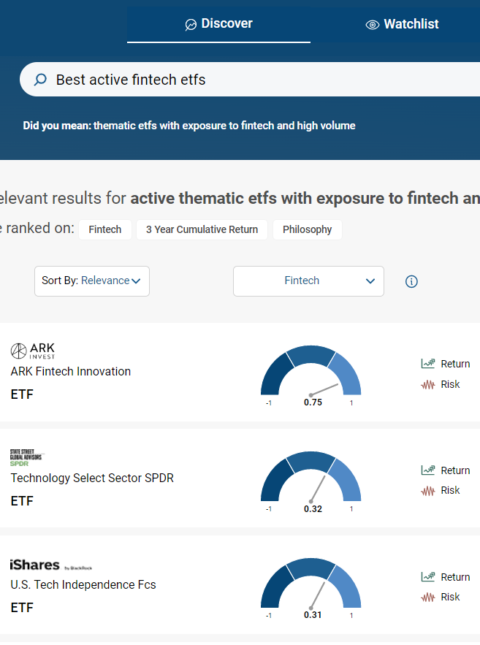Focus the 'Best active fintech etfs' search field
The height and width of the screenshot is (645, 480).
click(x=250, y=79)
